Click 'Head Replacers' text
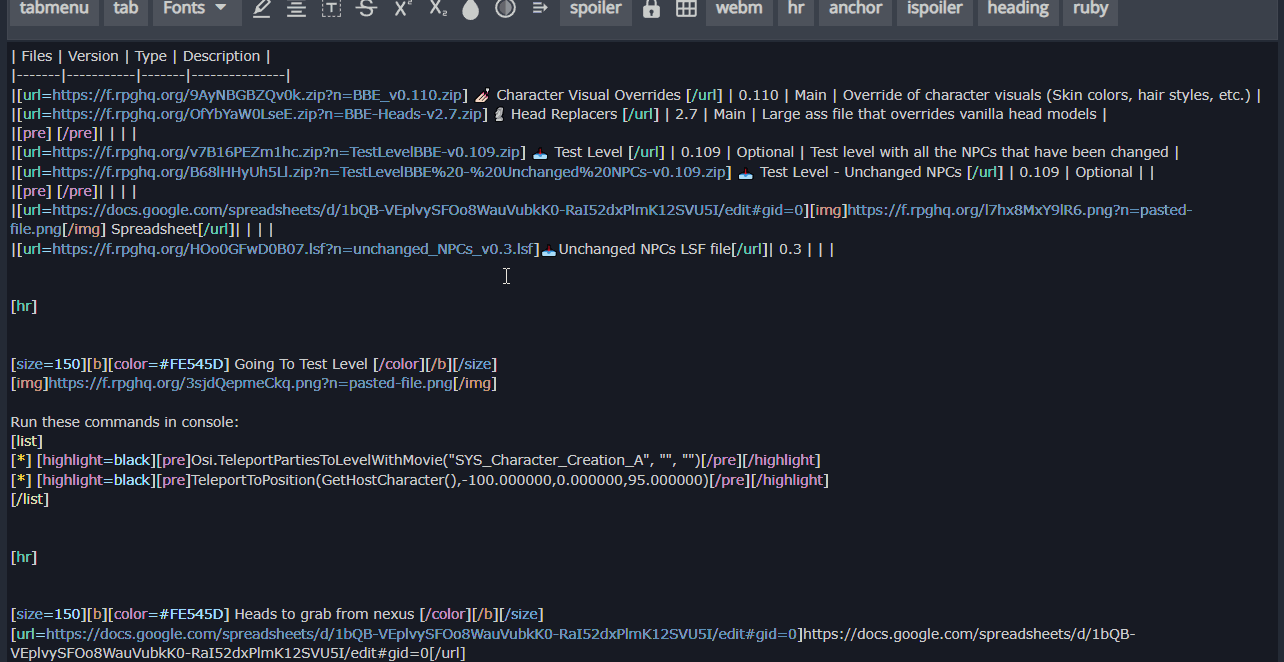Screen dimensions: 1284x662 click(564, 114)
